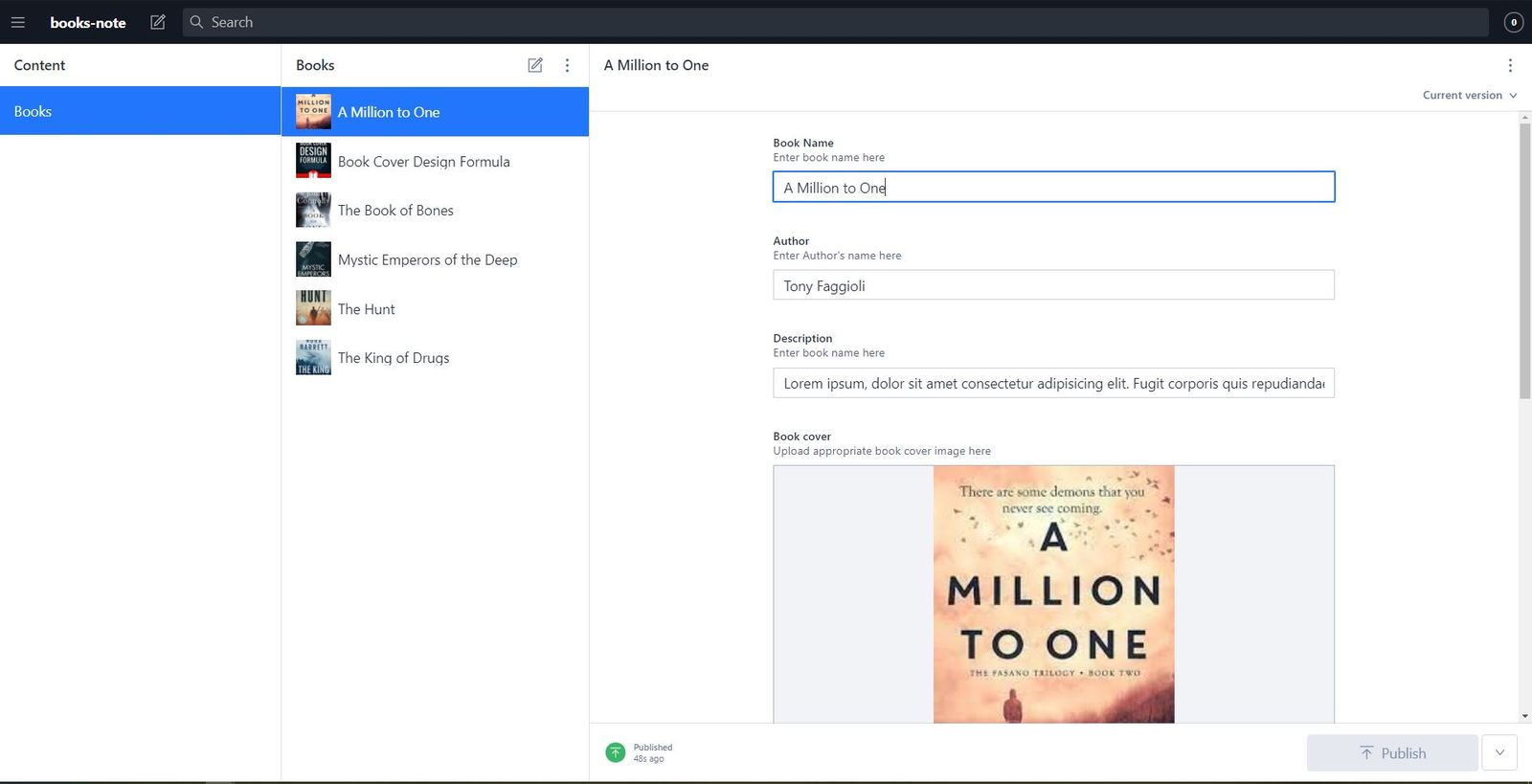
Task: Open the publish actions chevron menu
Action: (1499, 752)
